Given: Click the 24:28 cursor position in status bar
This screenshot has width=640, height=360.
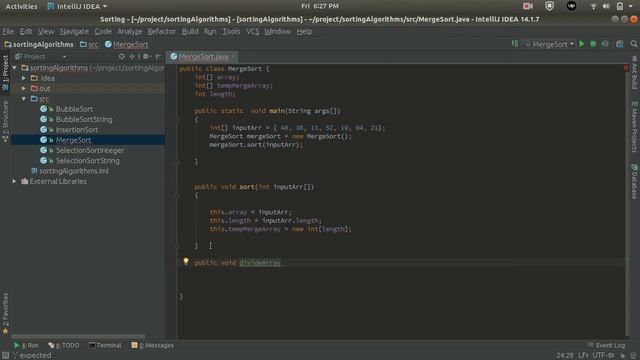Looking at the screenshot, I should (564, 356).
